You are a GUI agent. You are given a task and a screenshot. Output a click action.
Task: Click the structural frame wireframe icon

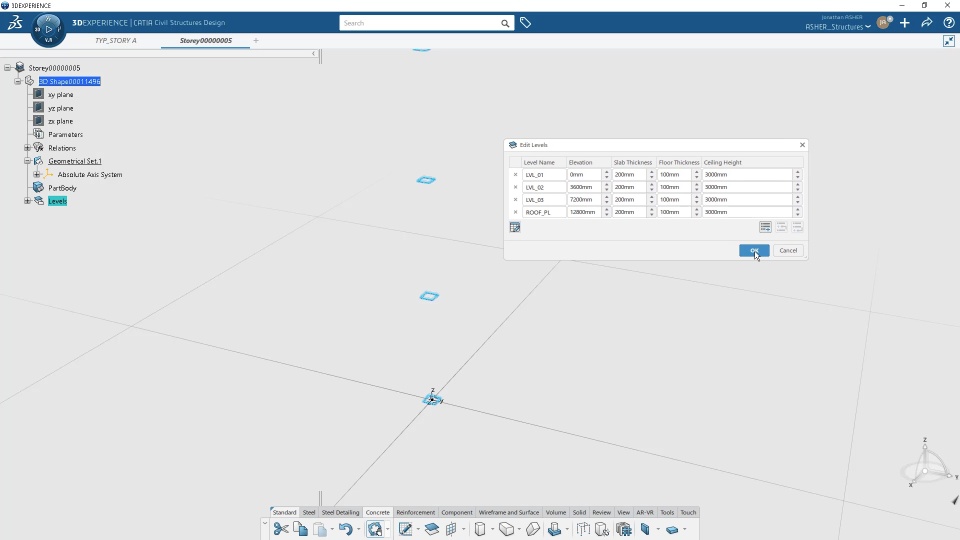pos(583,529)
